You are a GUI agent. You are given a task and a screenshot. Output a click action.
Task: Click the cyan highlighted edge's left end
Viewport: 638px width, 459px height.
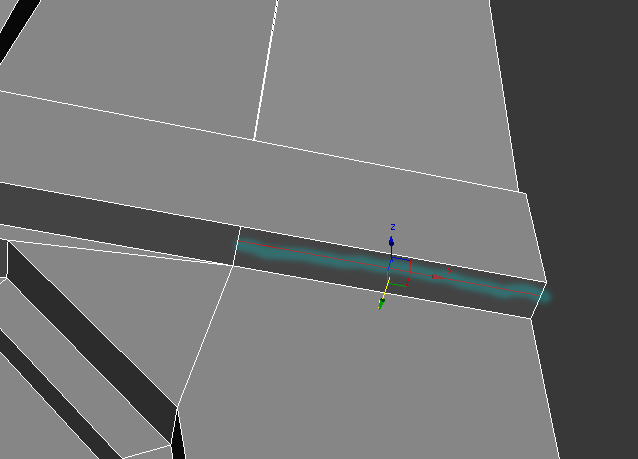(x=240, y=245)
